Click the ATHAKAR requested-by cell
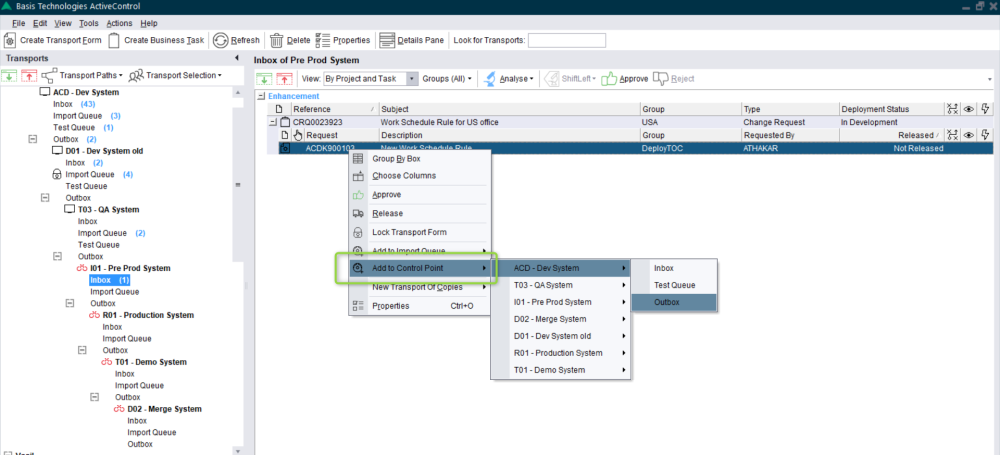 [x=791, y=148]
